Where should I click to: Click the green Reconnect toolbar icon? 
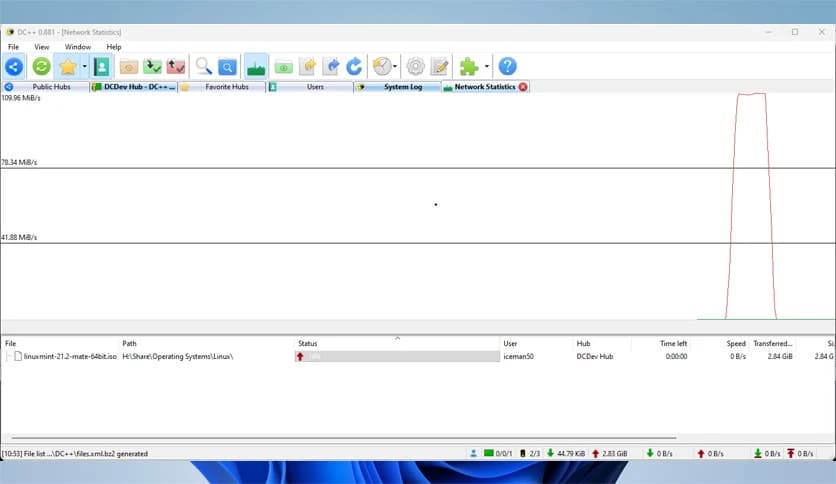41,67
